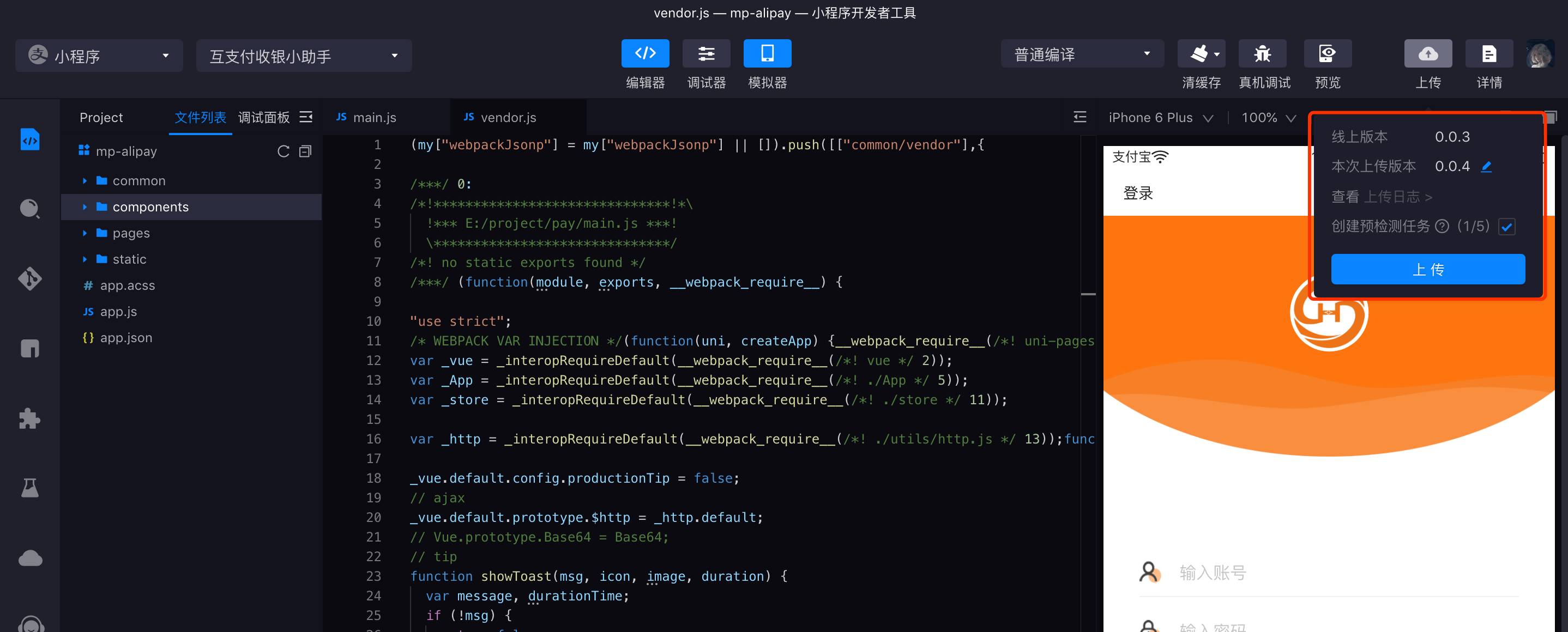This screenshot has width=1568, height=632.
Task: Select the mp-alipay project root
Action: click(126, 151)
